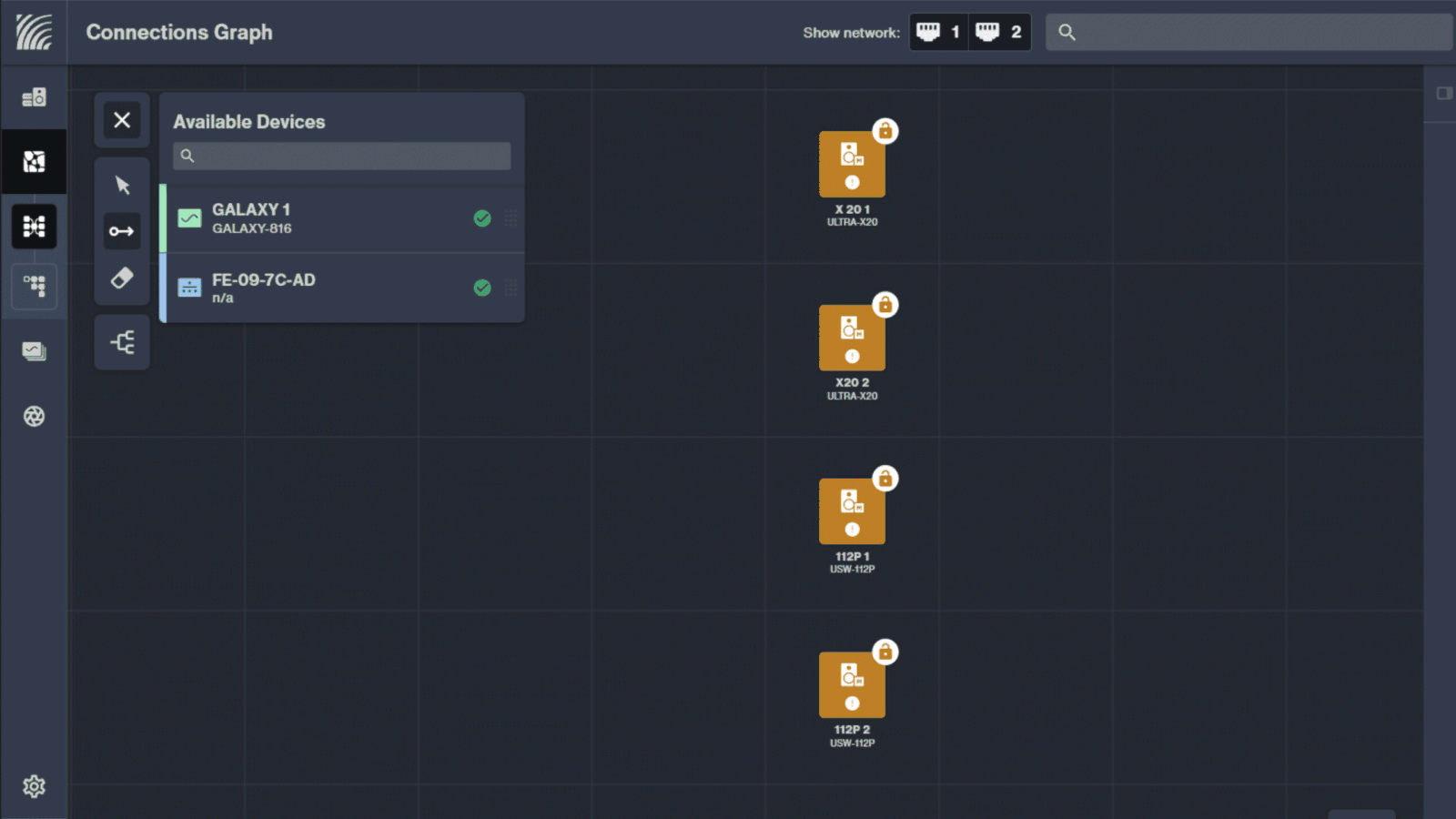Click the auto-layout tree tool
Viewport: 1456px width, 819px height.
[122, 342]
